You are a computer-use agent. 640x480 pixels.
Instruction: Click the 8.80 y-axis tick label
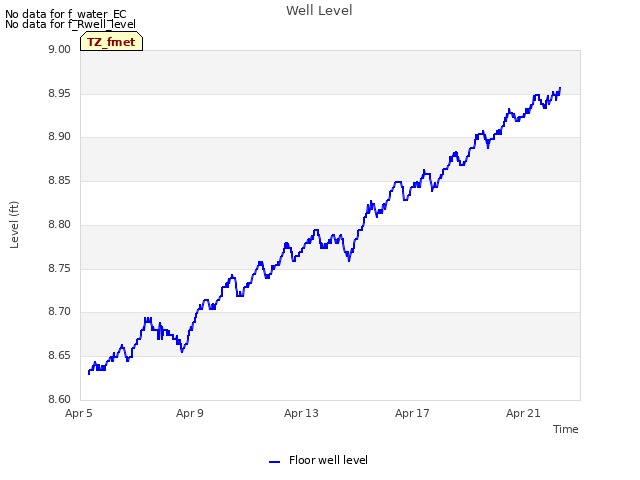point(60,224)
